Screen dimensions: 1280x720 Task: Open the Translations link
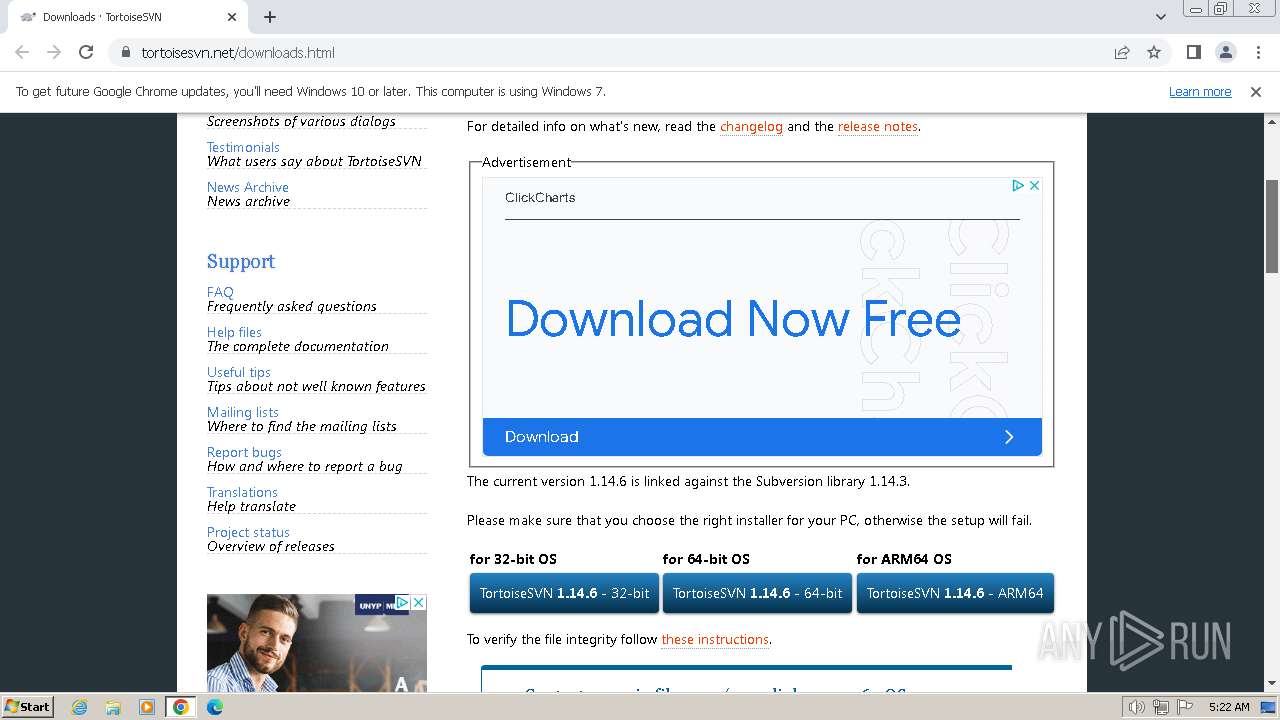click(x=242, y=492)
